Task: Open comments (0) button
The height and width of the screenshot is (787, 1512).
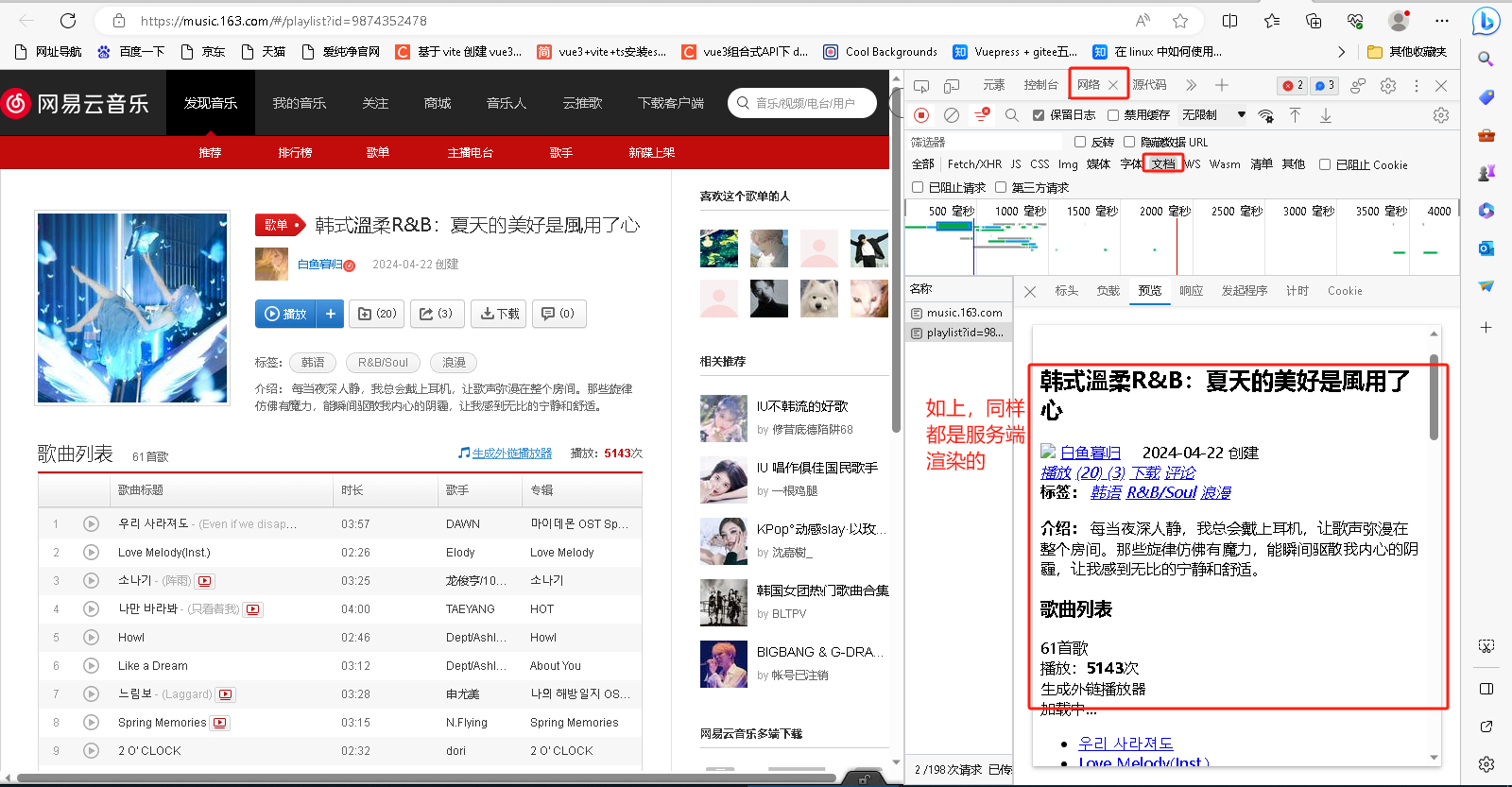Action: [558, 314]
